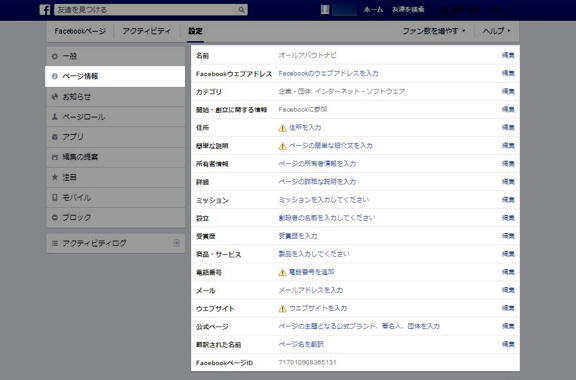Click info icon beside ページ情報
This screenshot has width=576, height=380.
coord(55,76)
